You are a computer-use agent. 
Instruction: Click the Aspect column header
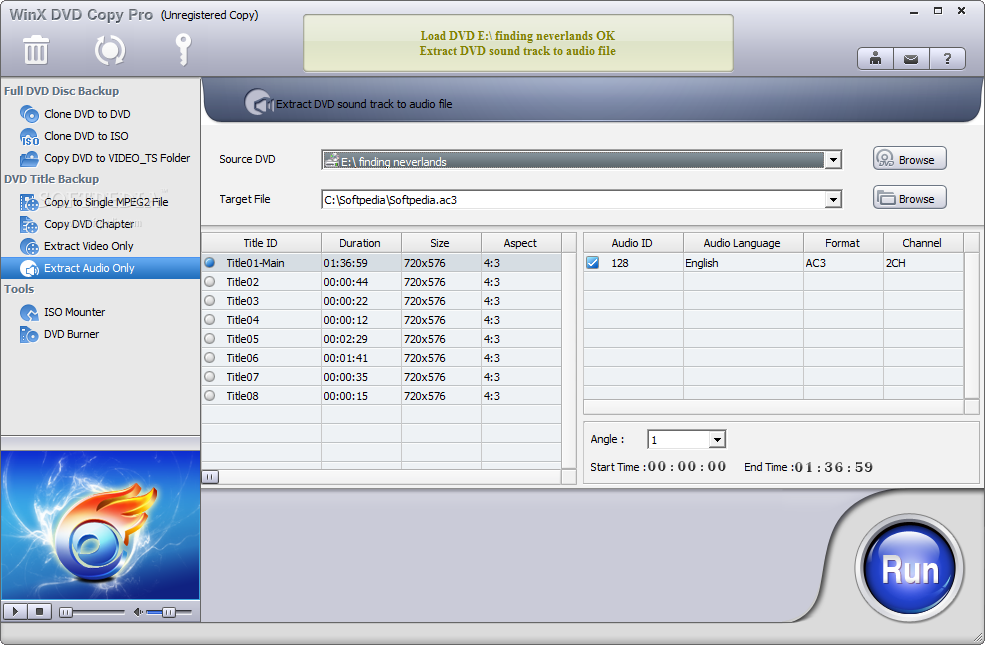pyautogui.click(x=521, y=243)
